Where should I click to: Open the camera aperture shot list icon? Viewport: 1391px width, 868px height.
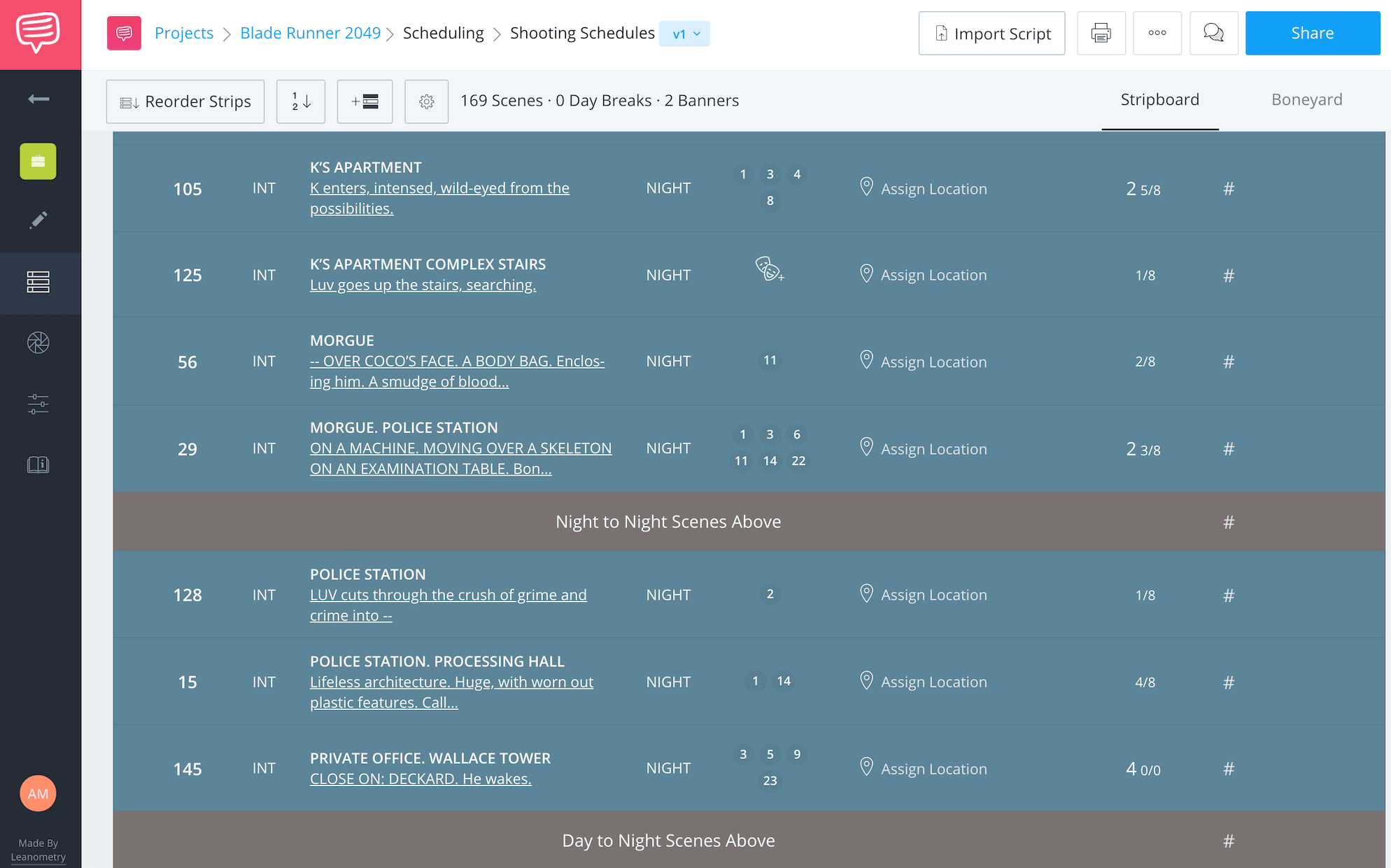point(38,343)
